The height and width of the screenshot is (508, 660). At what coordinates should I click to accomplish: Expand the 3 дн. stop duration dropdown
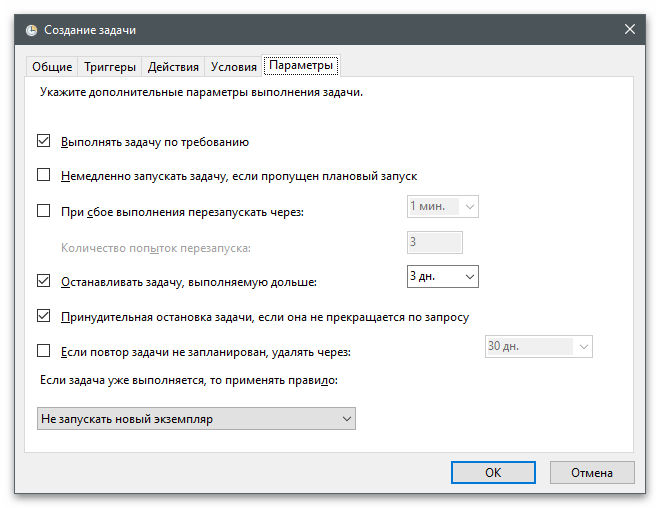(x=442, y=277)
